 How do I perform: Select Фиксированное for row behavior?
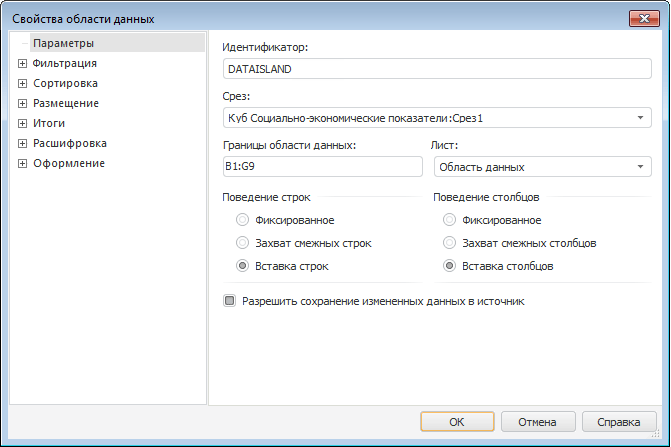coord(242,220)
